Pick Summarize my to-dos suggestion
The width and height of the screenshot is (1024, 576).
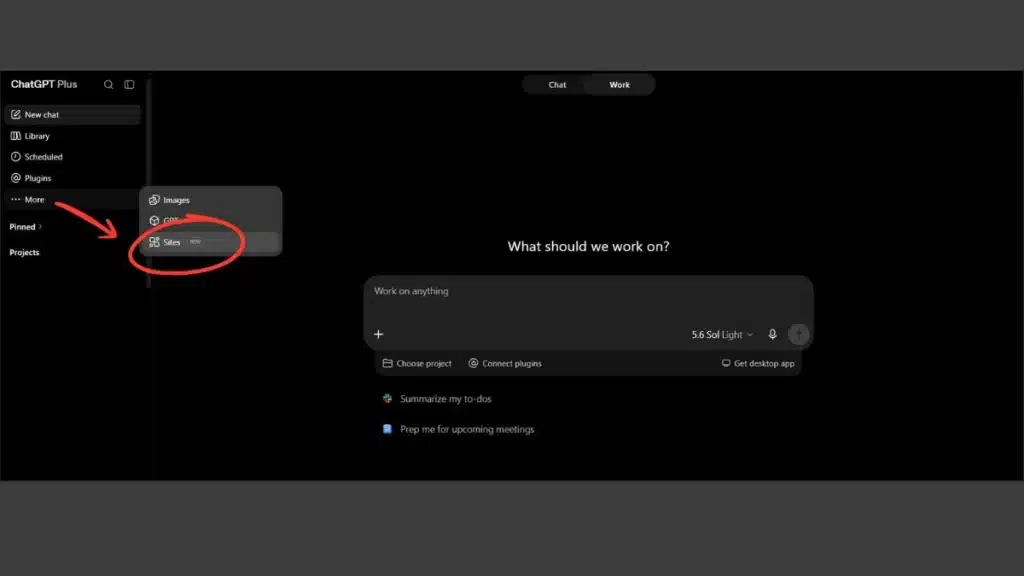click(437, 398)
